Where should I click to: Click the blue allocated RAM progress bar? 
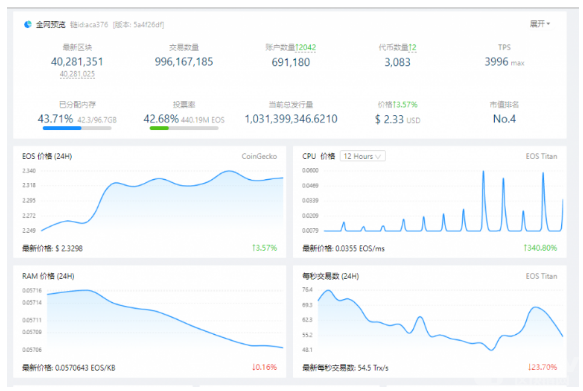click(x=62, y=128)
